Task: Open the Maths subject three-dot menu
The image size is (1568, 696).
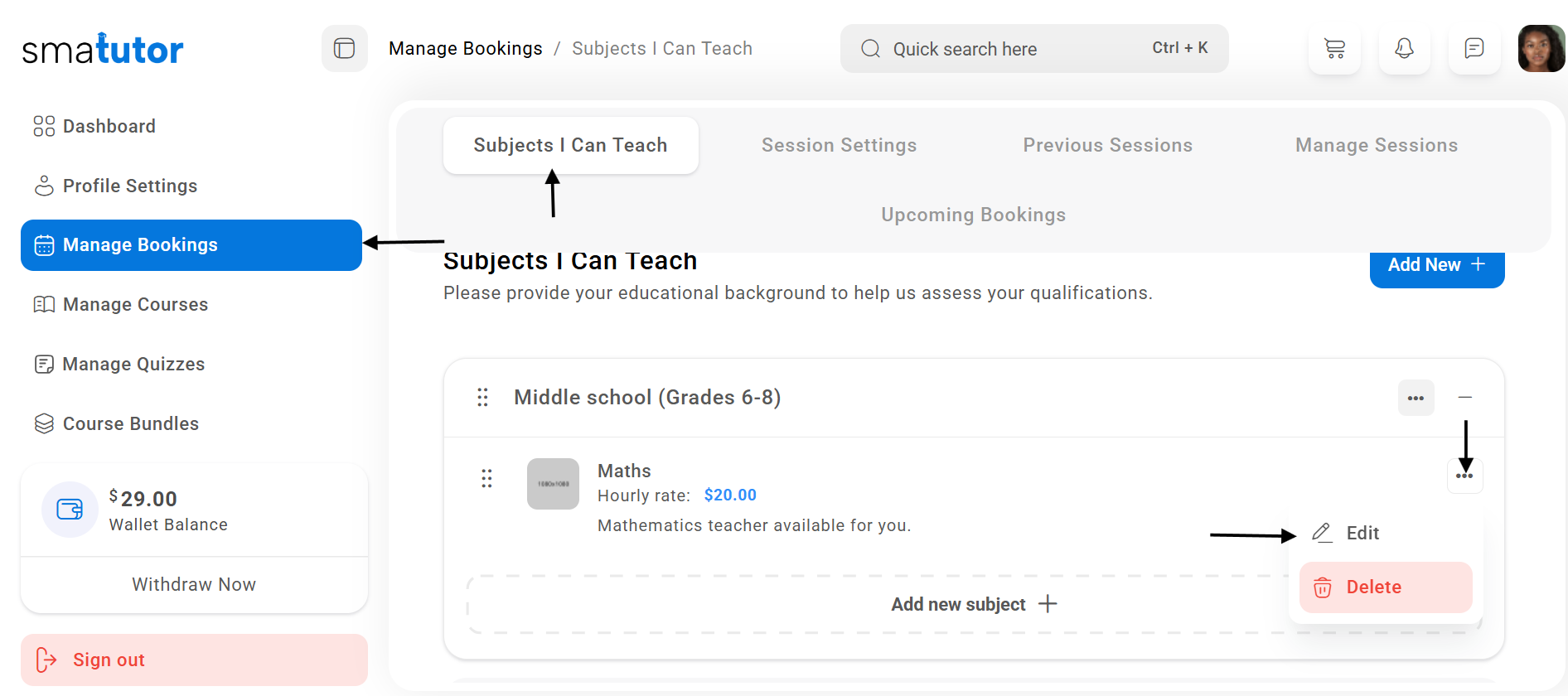Action: [x=1464, y=476]
